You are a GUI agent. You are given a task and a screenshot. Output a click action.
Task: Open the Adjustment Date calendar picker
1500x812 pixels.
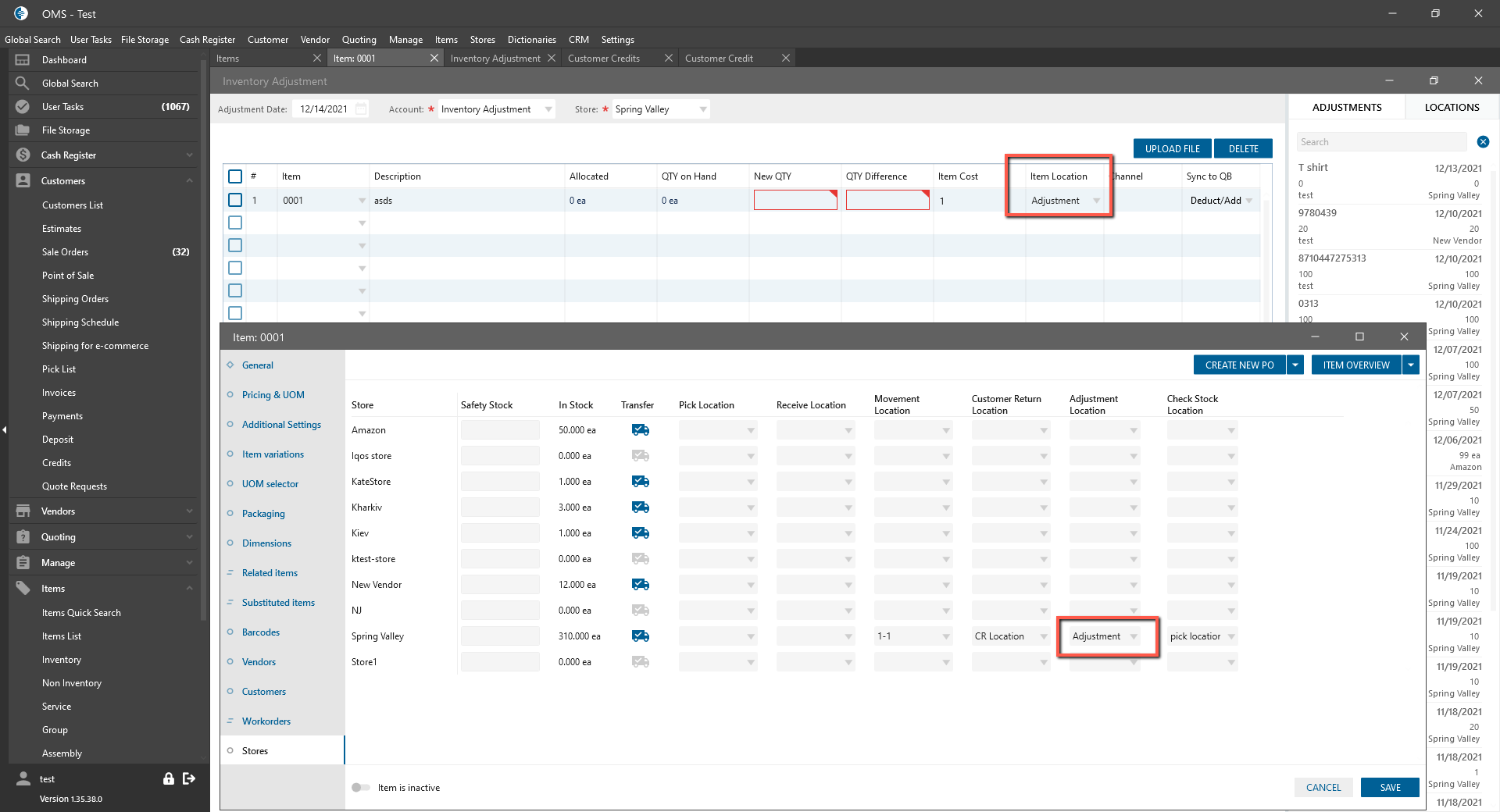click(361, 109)
